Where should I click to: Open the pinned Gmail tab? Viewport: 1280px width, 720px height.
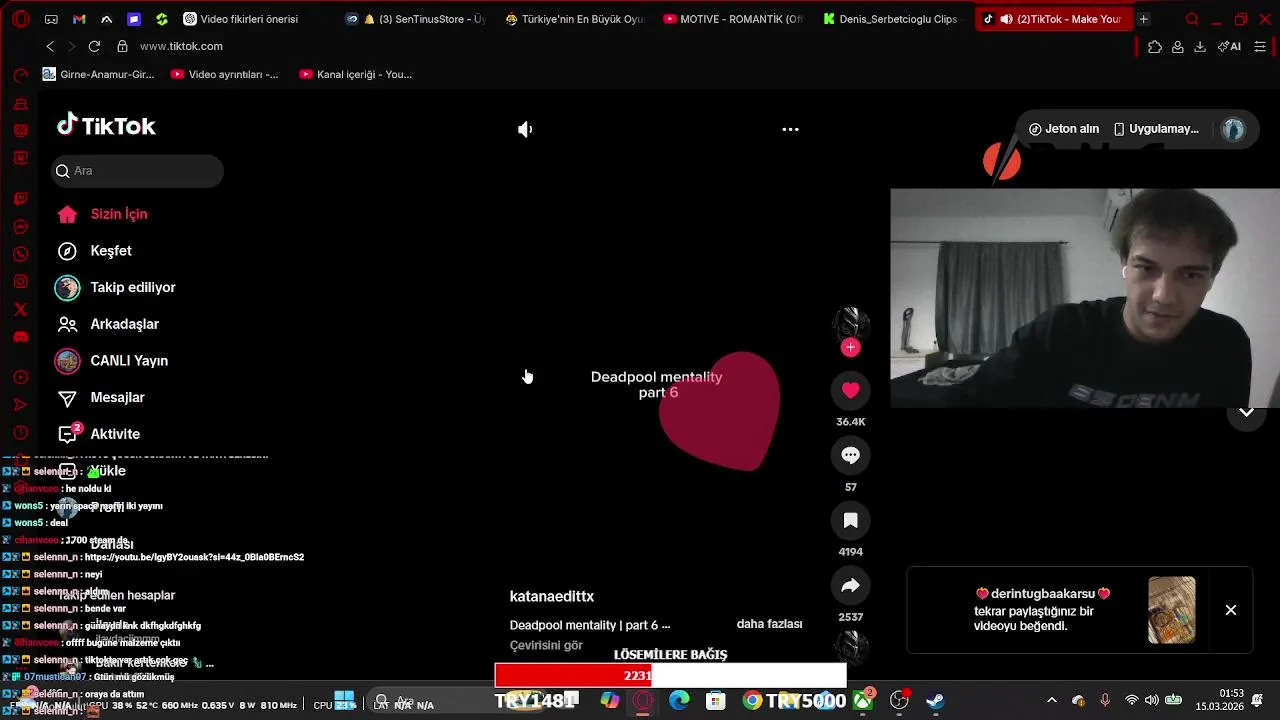(x=79, y=19)
